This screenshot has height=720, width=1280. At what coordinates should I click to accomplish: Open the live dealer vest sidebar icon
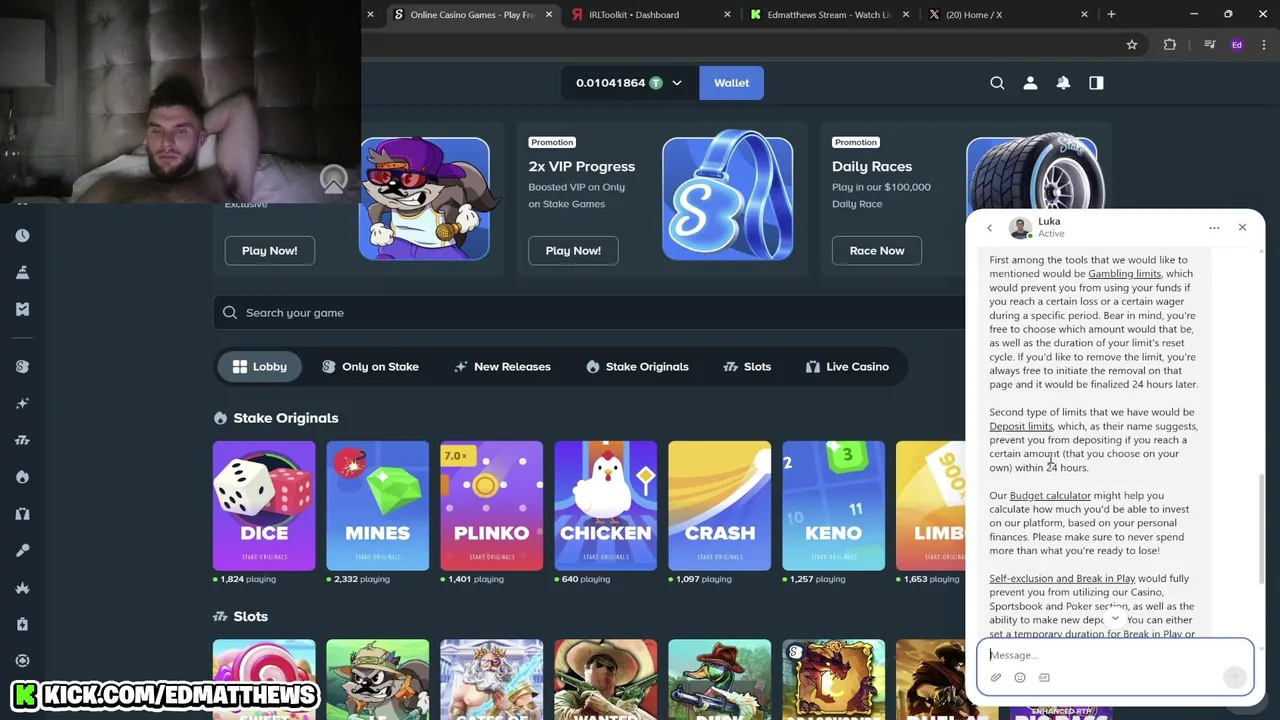point(22,514)
